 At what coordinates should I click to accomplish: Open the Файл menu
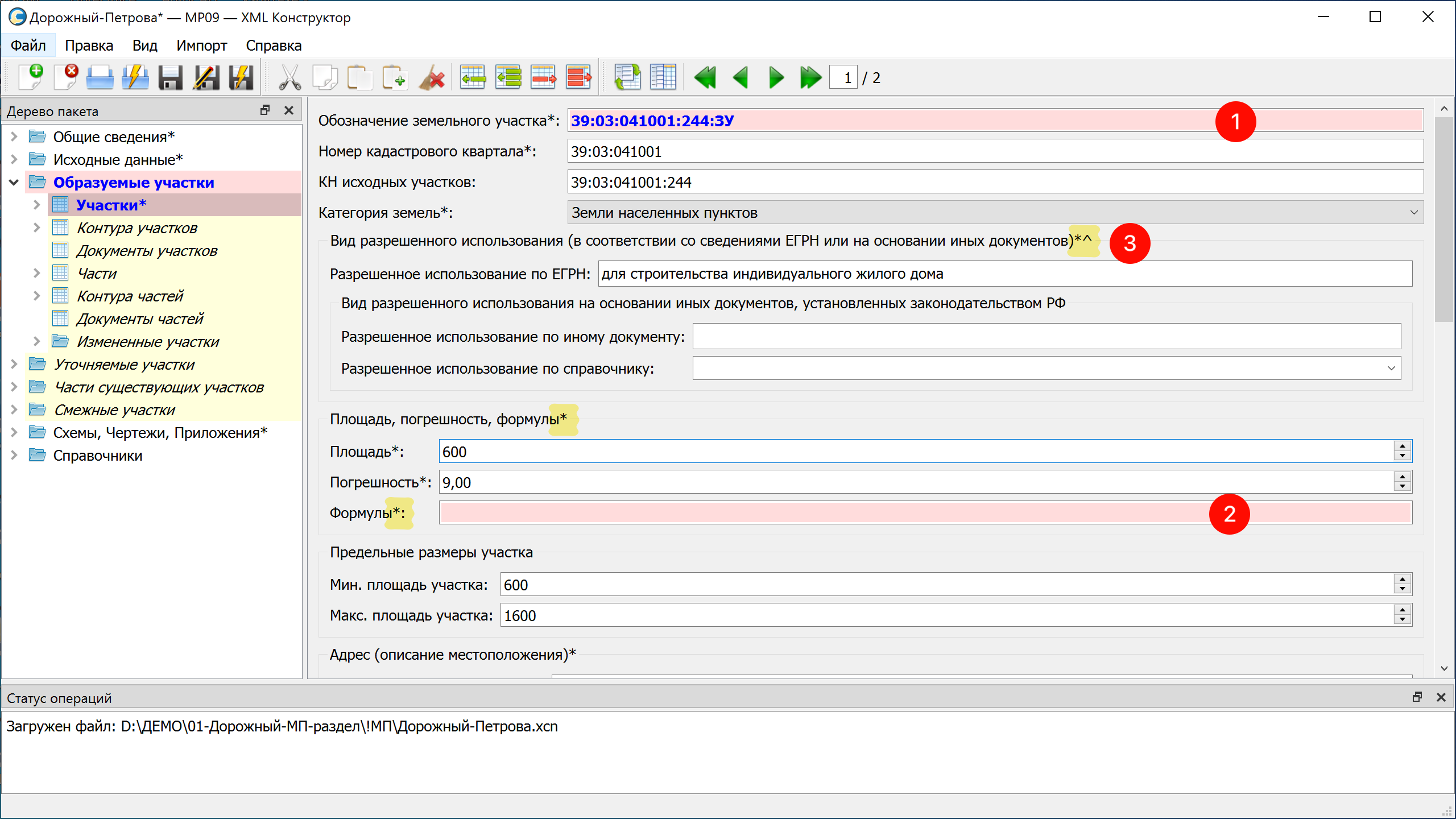click(x=28, y=45)
